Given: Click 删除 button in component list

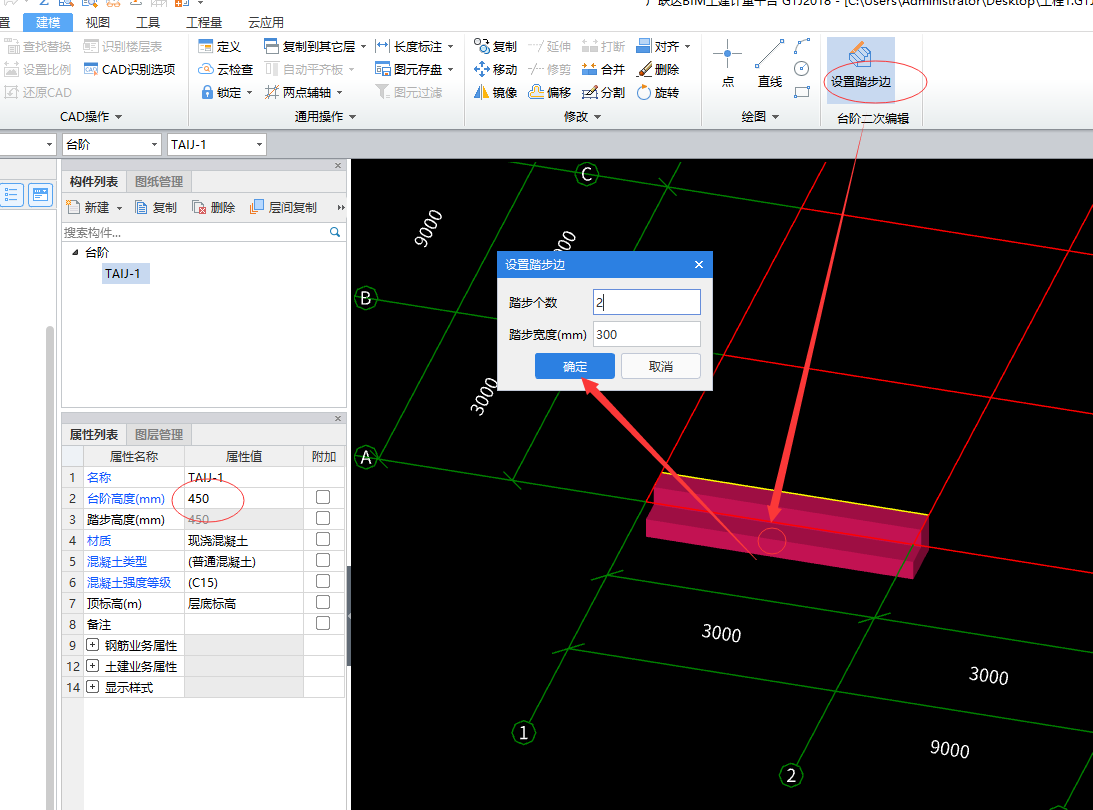Looking at the screenshot, I should tap(214, 207).
